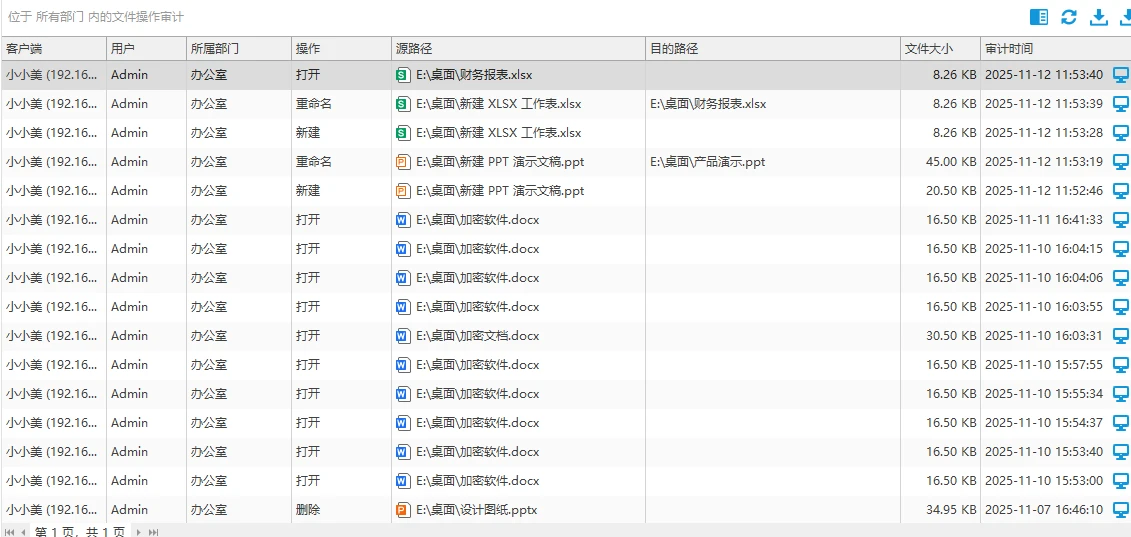Select the 设计图纸.pptx 删除 row
The height and width of the screenshot is (537, 1131).
coord(566,510)
